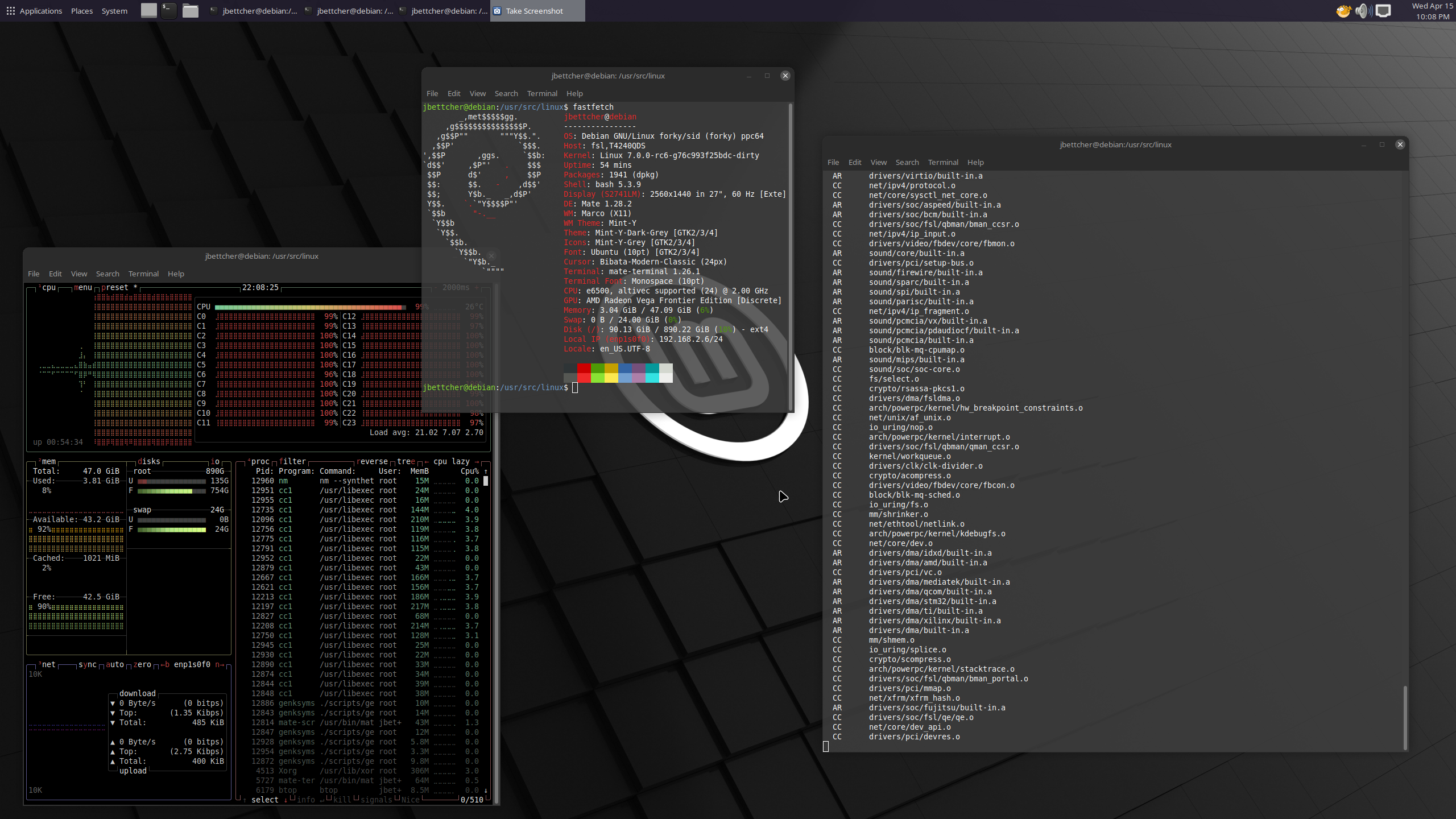Toggle io mode in btop disks panel
Viewport: 1456px width, 819px height.
click(x=215, y=462)
